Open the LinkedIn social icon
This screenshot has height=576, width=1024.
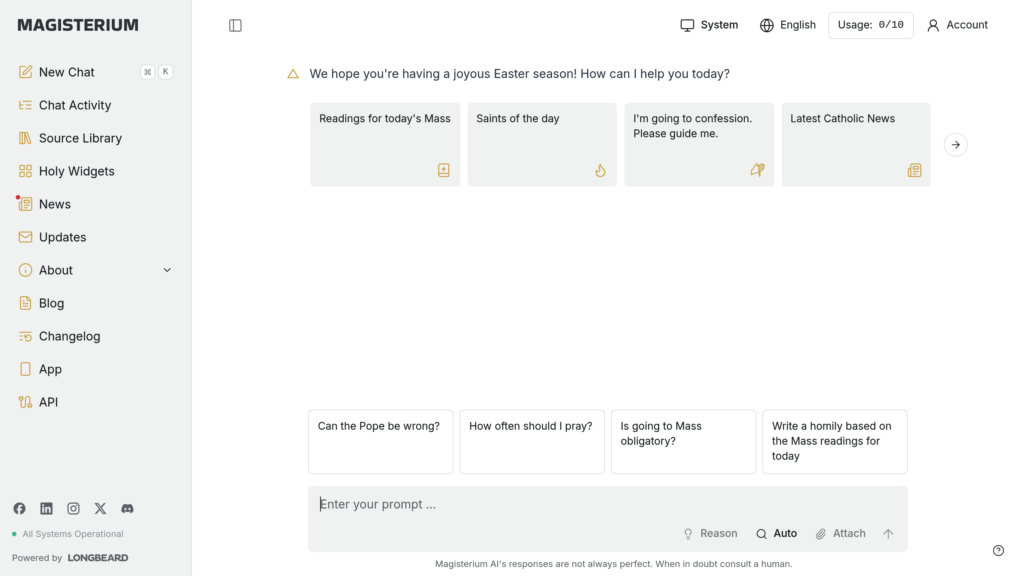(46, 508)
